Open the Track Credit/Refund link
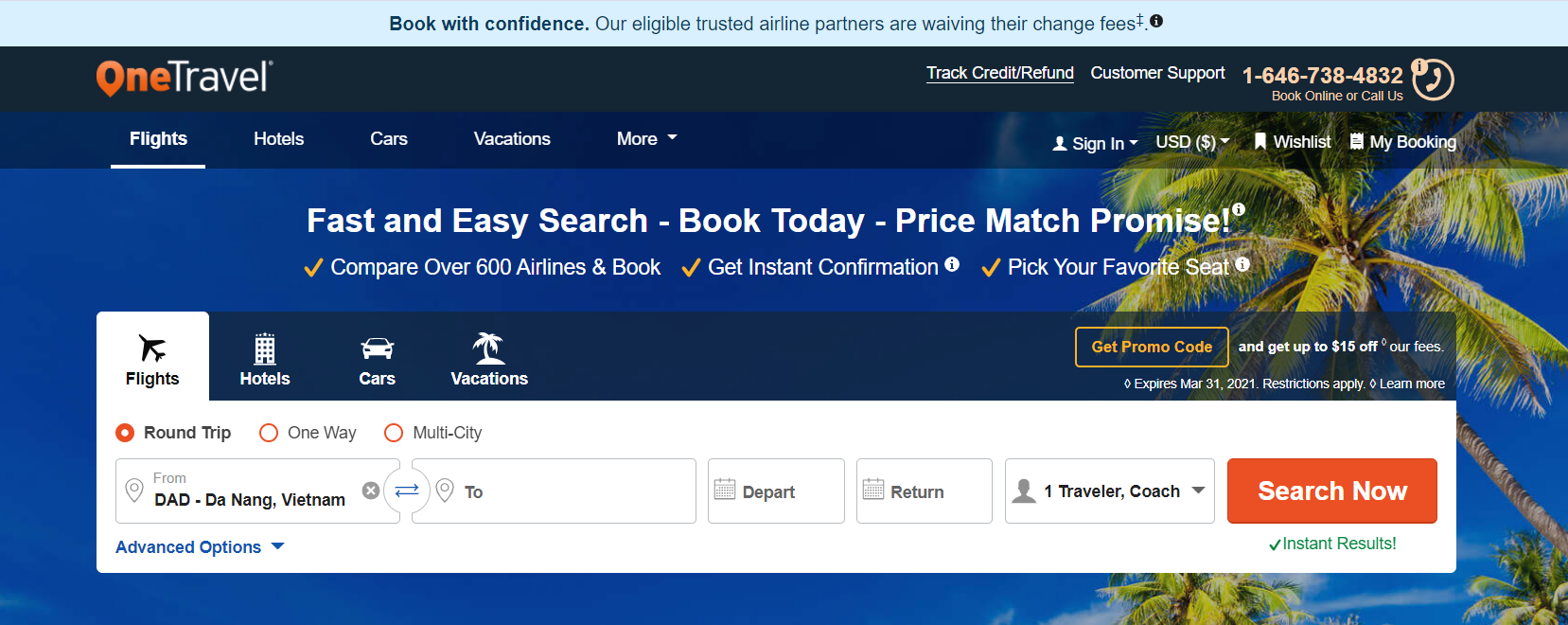Viewport: 1568px width, 625px height. point(1000,73)
